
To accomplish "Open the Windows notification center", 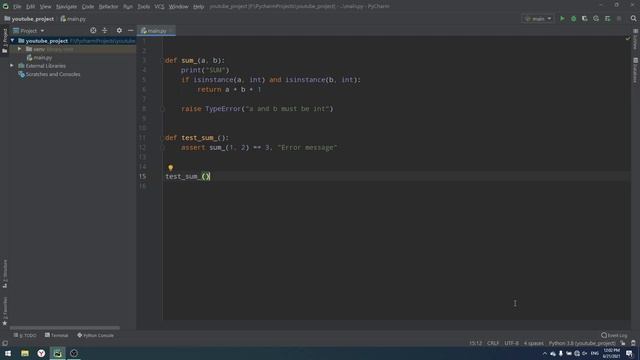I will (629, 353).
